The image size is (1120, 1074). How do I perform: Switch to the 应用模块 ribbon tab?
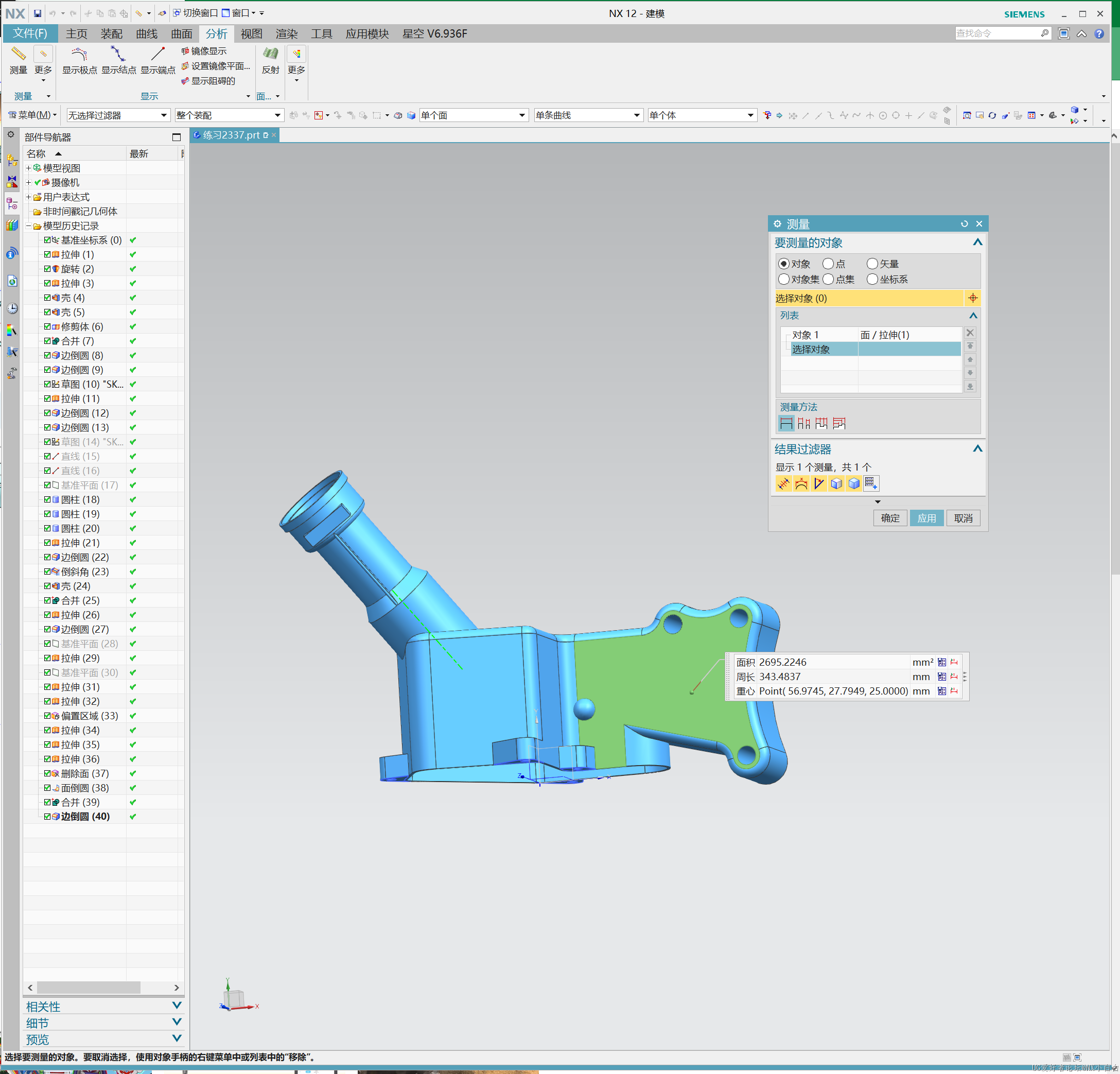[367, 33]
